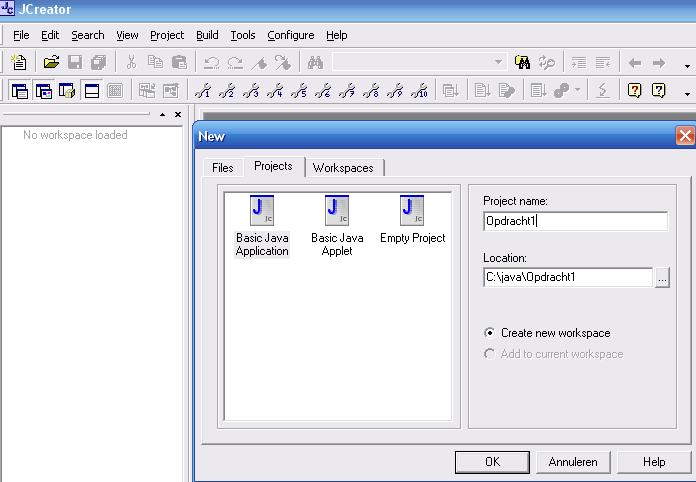
Task: Click the Unindent lines icon
Action: (x=603, y=63)
